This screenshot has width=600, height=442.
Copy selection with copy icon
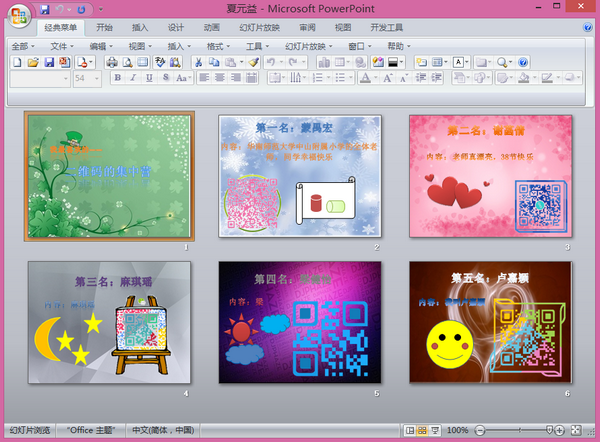pyautogui.click(x=214, y=62)
